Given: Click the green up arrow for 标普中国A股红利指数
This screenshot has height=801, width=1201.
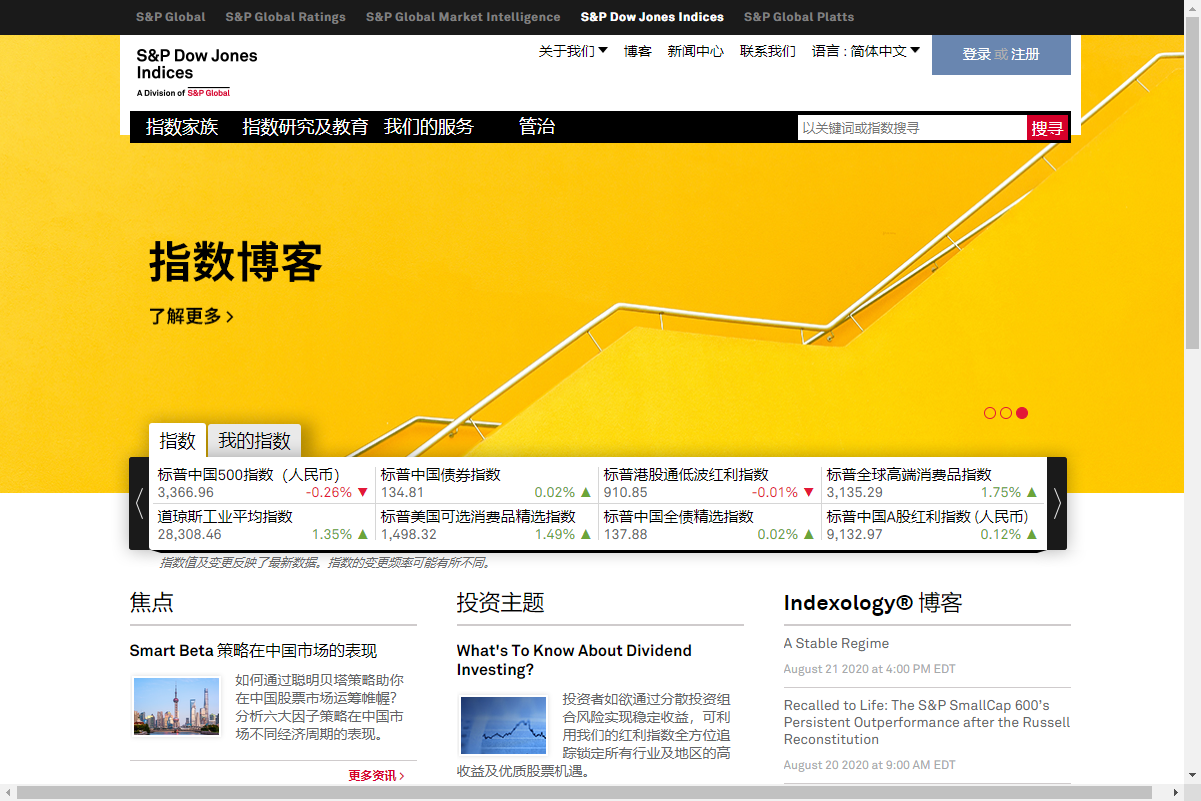Looking at the screenshot, I should (x=1032, y=535).
